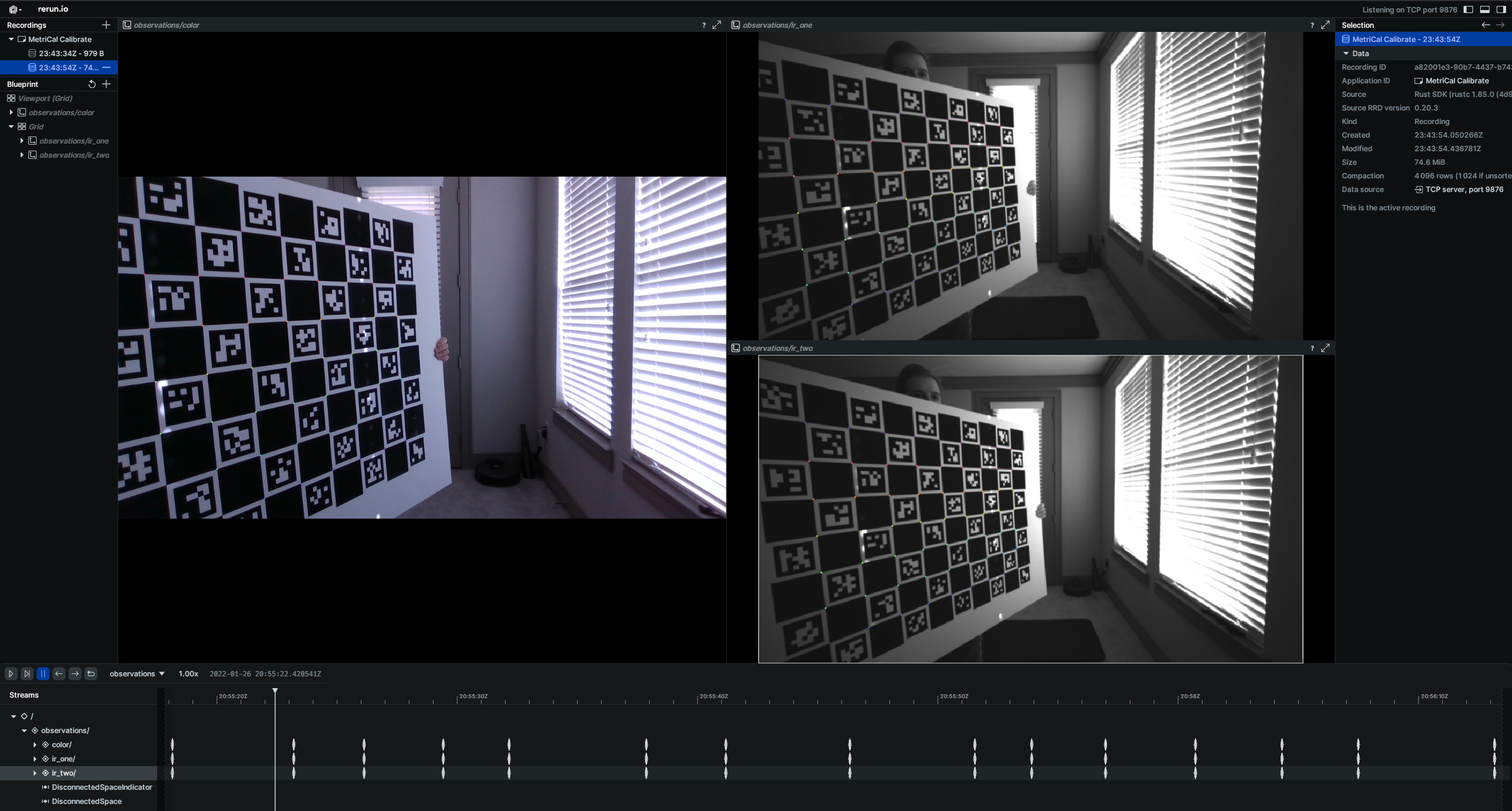Click the highlighted pause button
Screen dimensions: 1512x811
tap(43, 673)
